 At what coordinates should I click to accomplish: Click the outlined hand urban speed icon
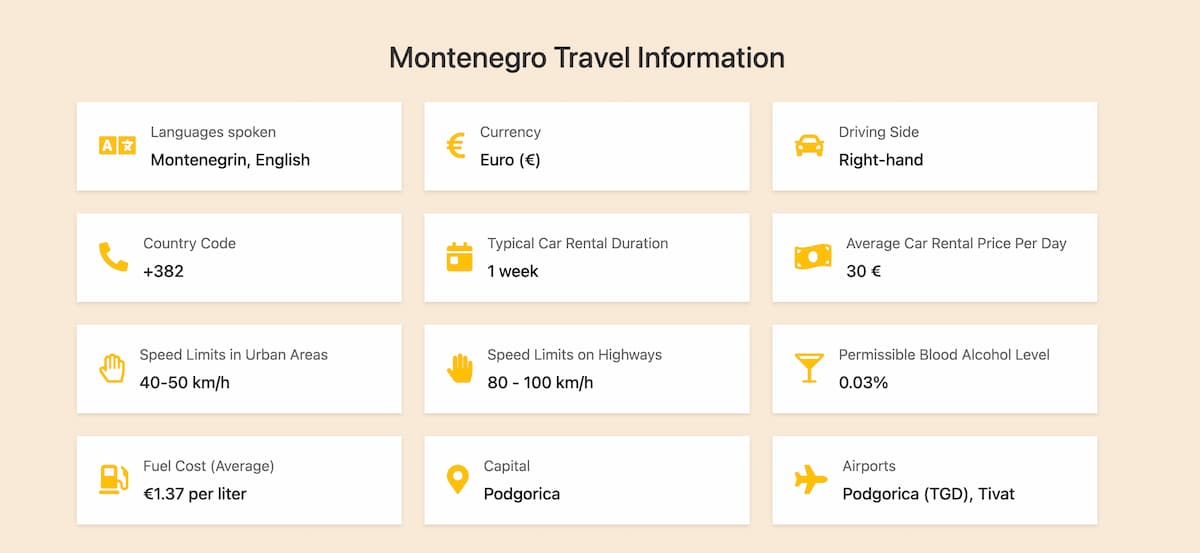(x=112, y=368)
